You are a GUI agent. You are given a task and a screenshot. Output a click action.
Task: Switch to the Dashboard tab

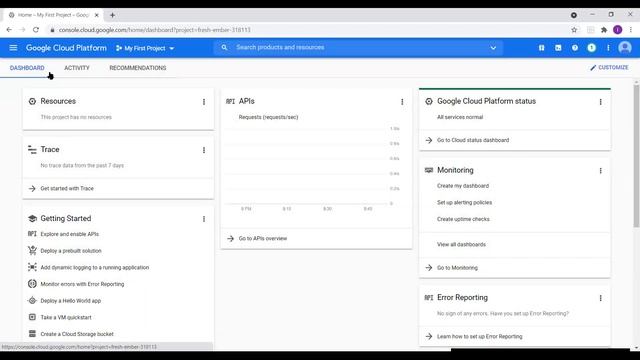[x=27, y=68]
